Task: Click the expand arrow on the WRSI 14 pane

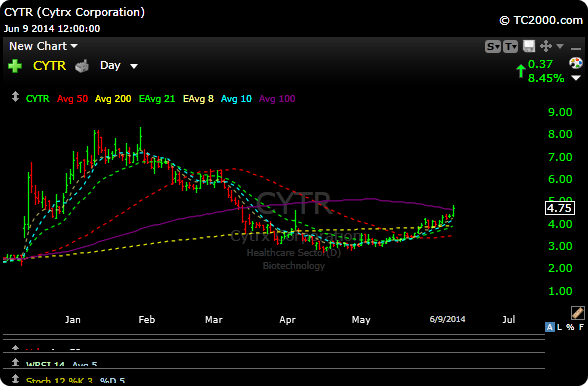Action: (x=15, y=362)
